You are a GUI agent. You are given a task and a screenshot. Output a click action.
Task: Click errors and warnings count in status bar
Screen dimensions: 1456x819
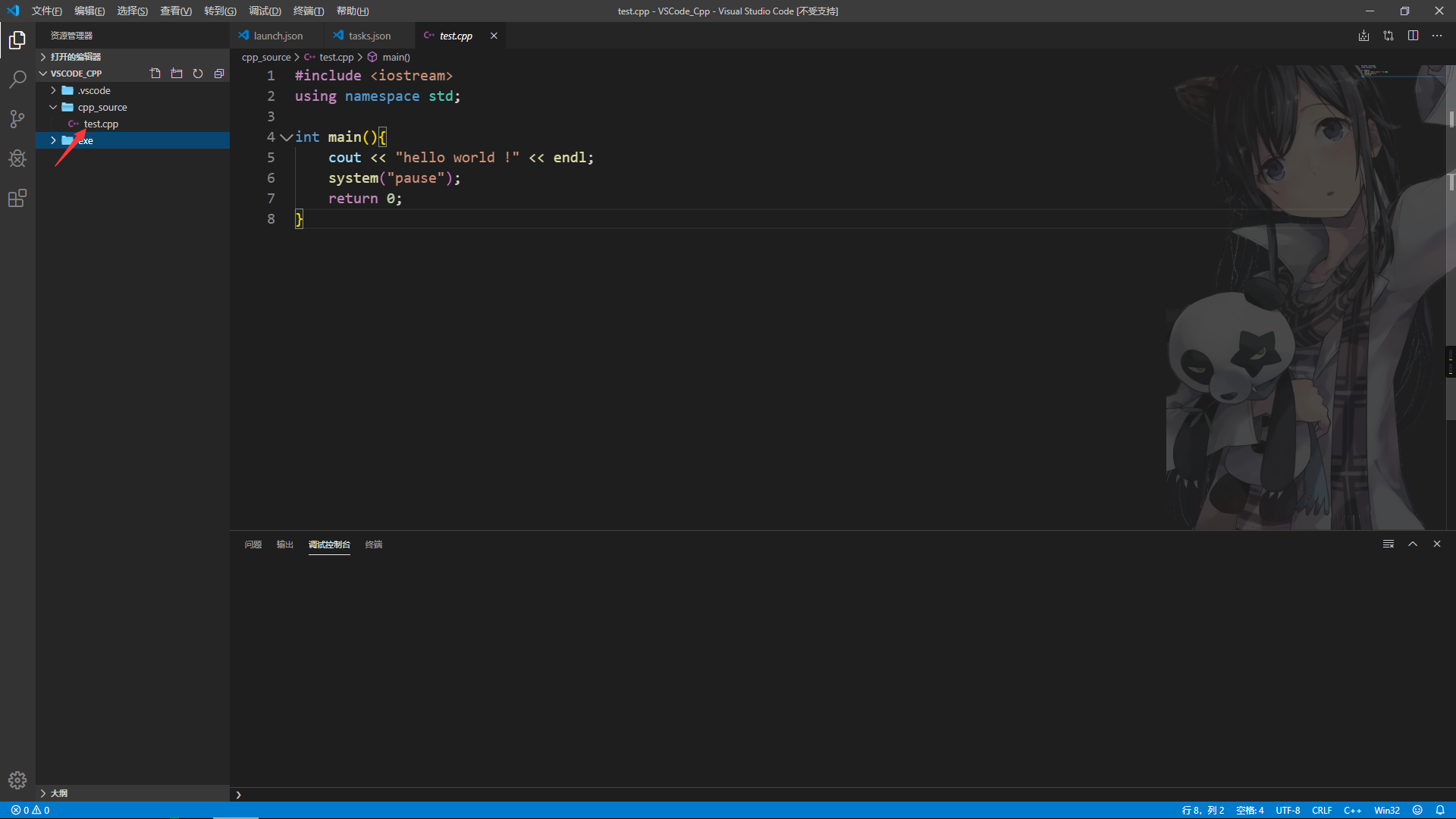click(x=30, y=810)
